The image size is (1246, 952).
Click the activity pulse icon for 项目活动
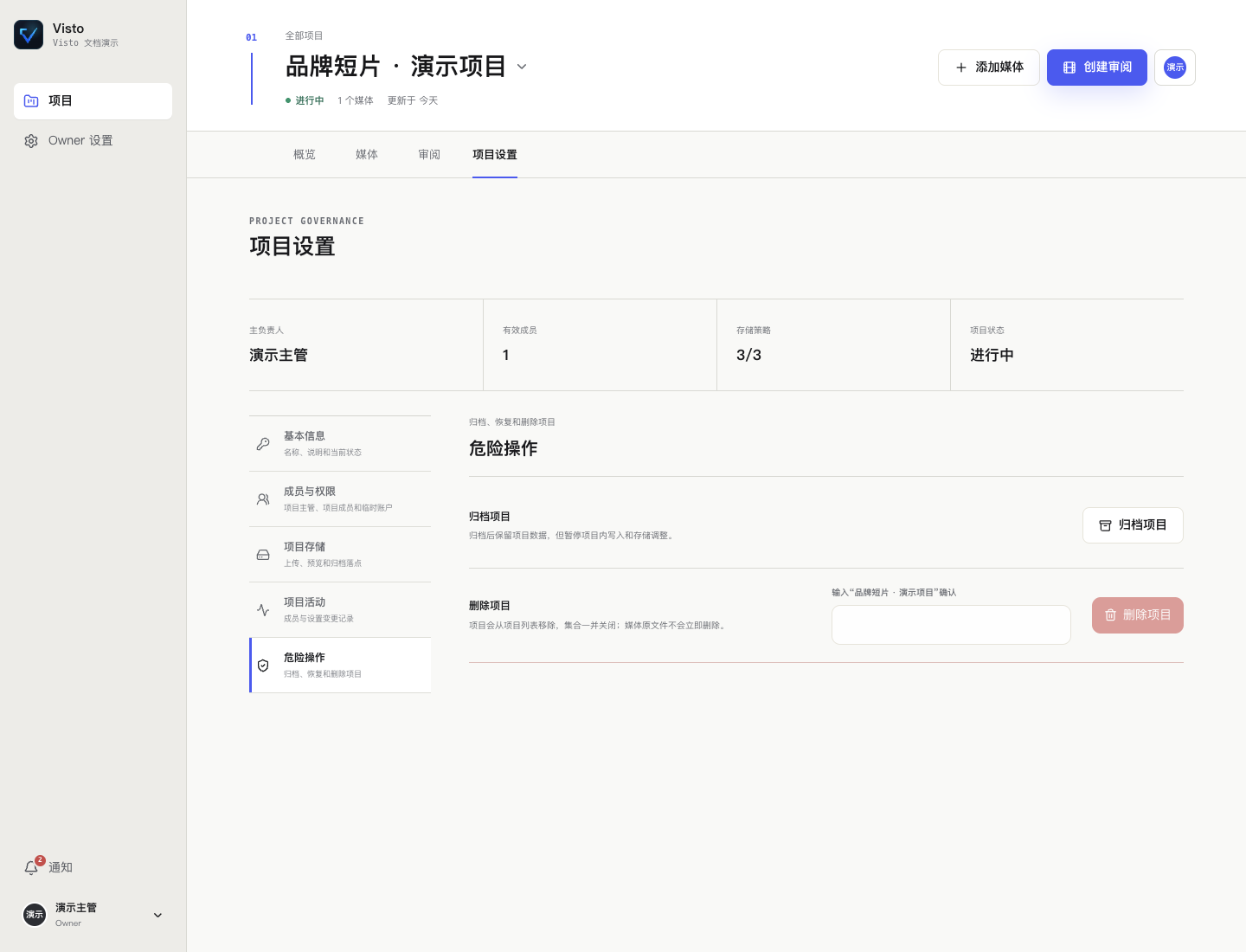click(263, 610)
